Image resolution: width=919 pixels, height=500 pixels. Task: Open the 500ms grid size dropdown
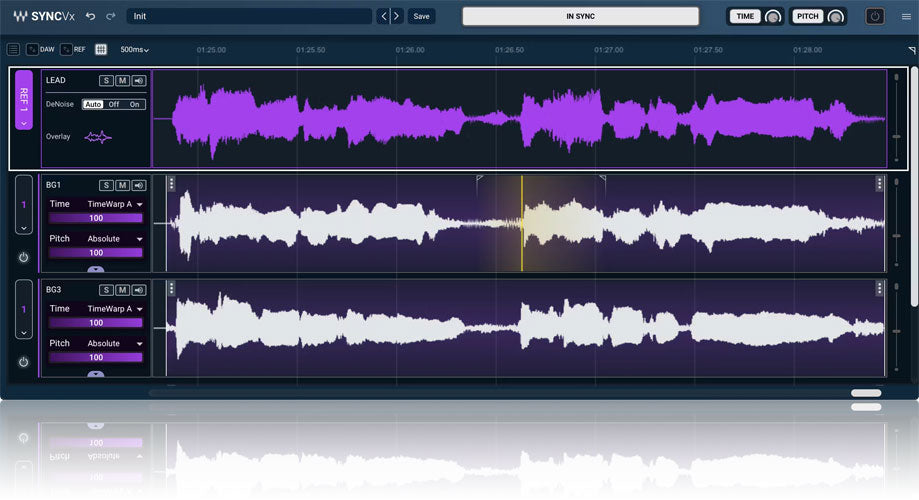(x=134, y=50)
